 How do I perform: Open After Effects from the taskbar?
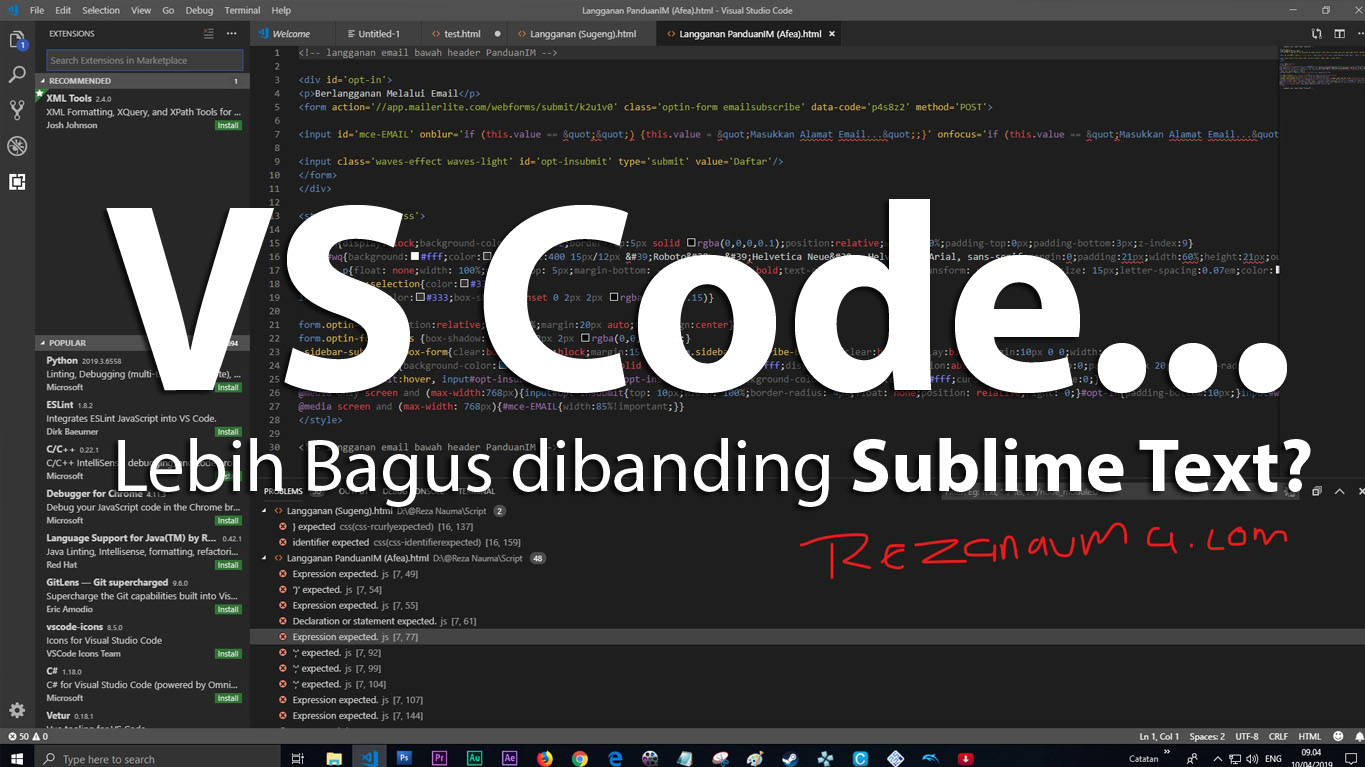[x=509, y=758]
